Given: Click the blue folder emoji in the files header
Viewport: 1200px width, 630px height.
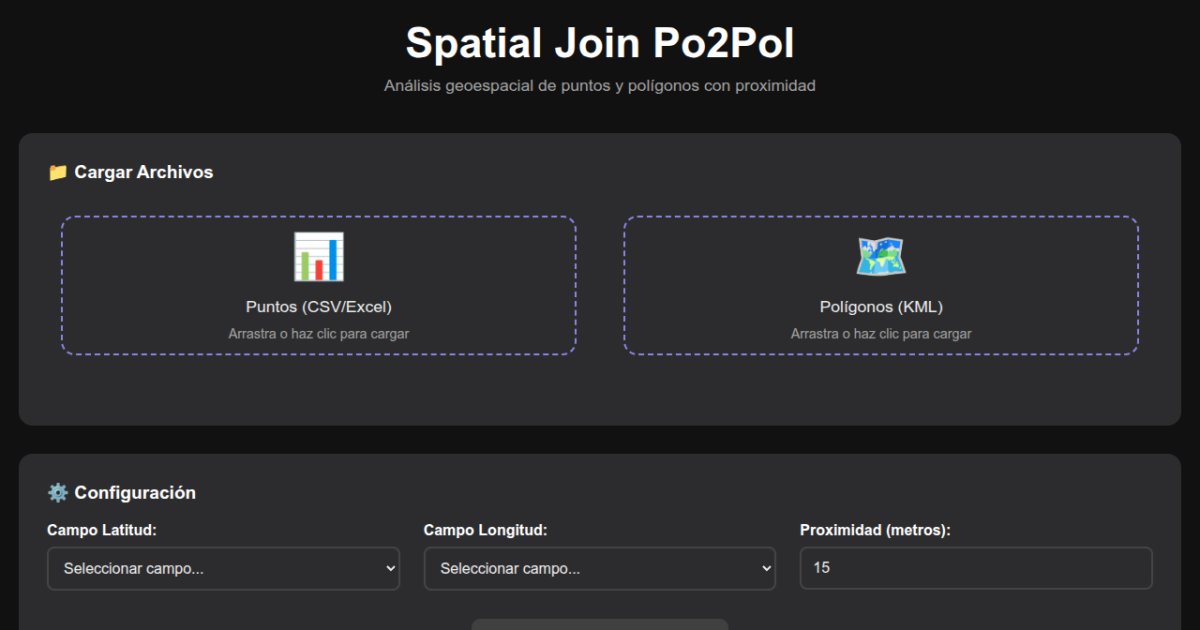Looking at the screenshot, I should 58,172.
